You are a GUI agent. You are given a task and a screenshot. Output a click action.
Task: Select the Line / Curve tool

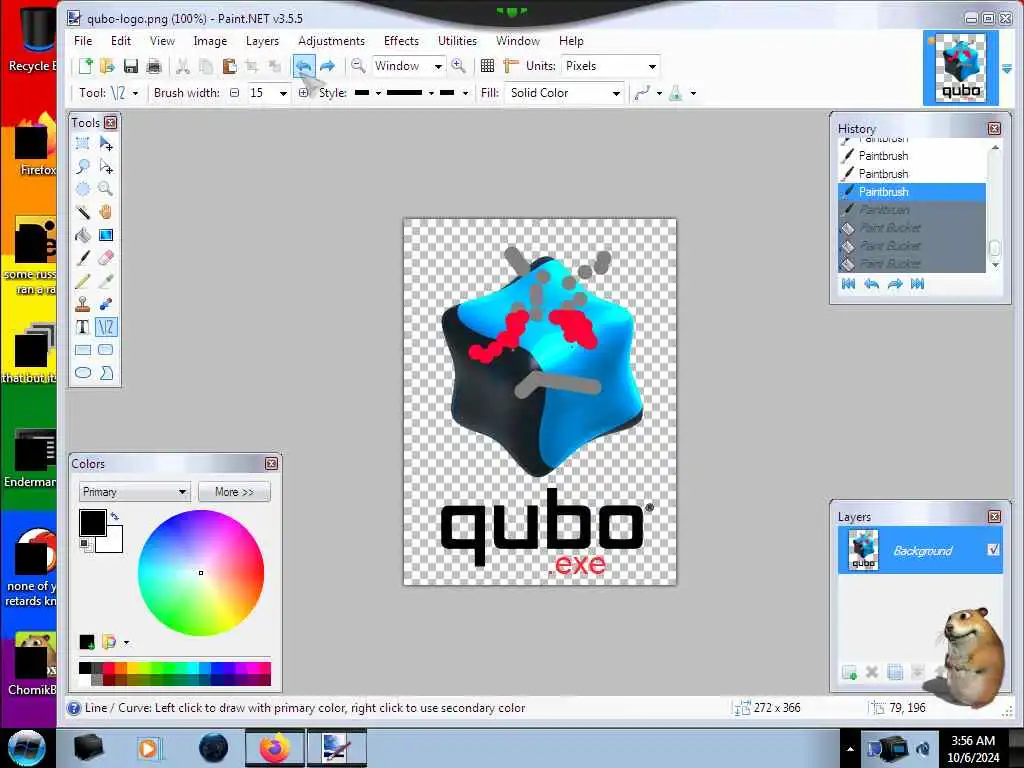point(105,327)
